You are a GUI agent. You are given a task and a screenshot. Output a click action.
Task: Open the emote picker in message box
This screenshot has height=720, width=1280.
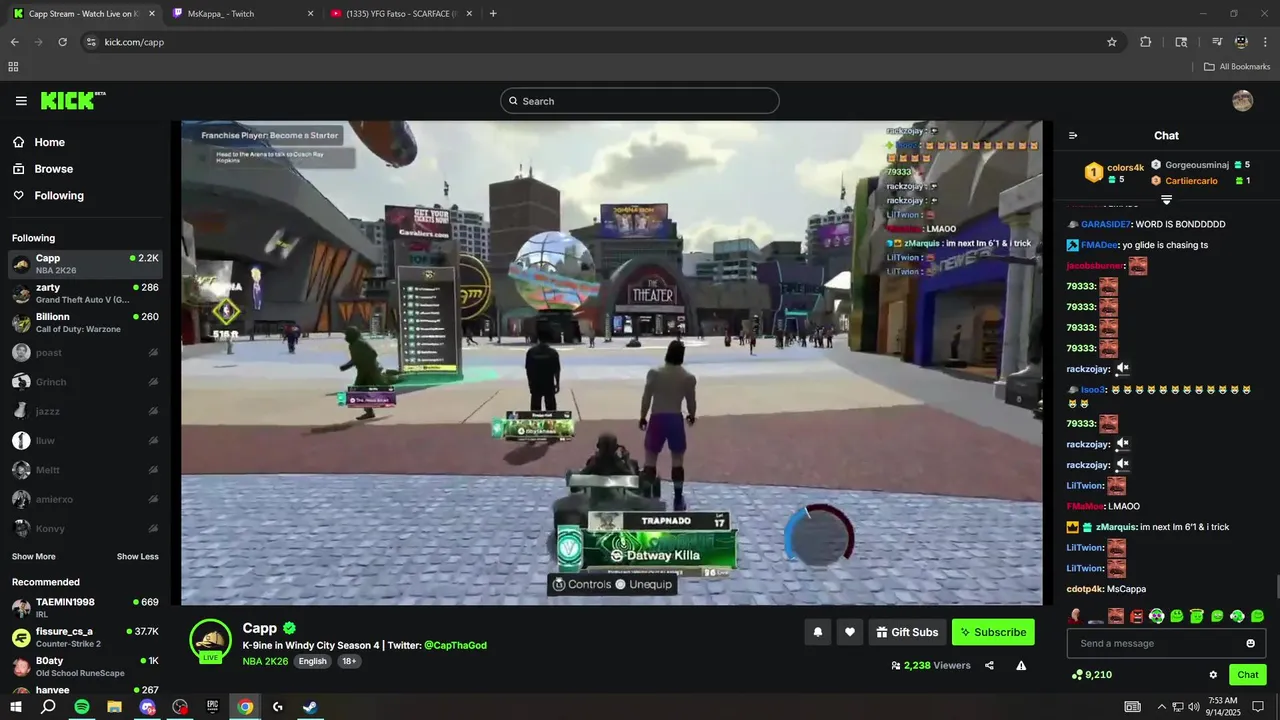[x=1250, y=643]
